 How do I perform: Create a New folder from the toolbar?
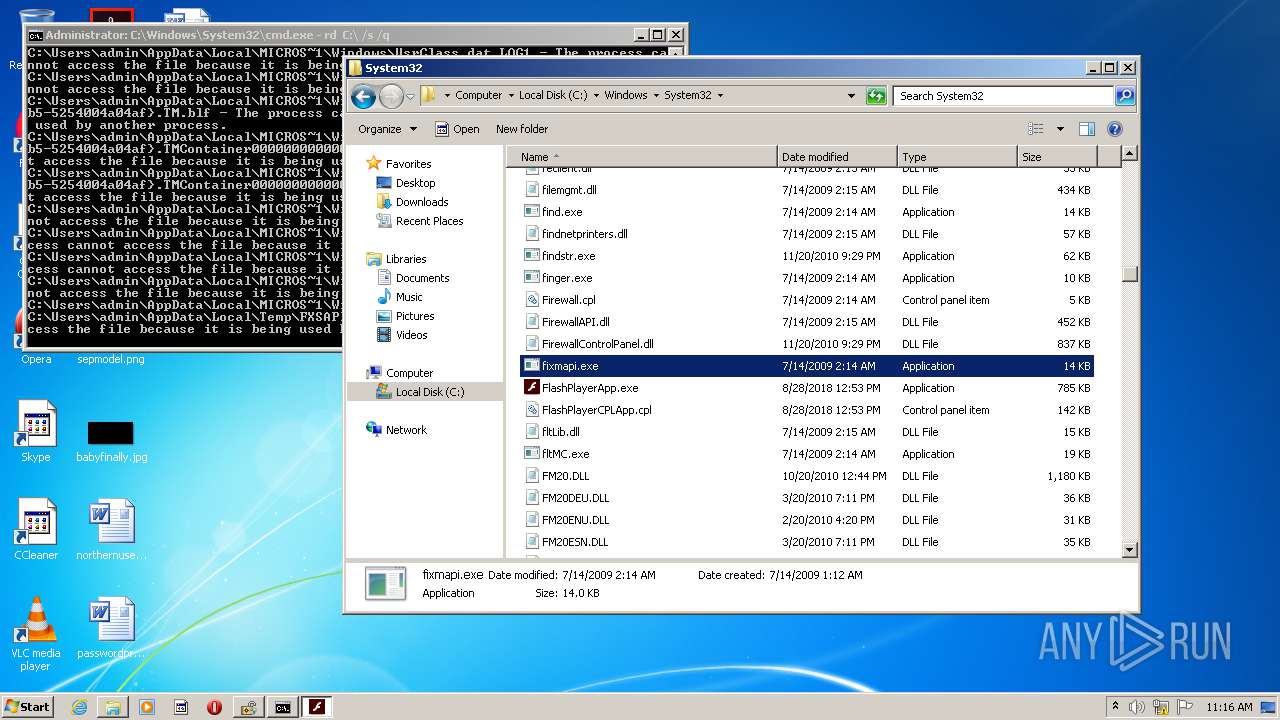[x=522, y=129]
